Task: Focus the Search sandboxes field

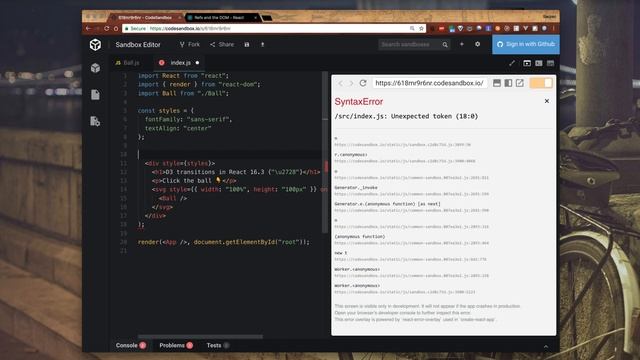Action: tap(409, 44)
